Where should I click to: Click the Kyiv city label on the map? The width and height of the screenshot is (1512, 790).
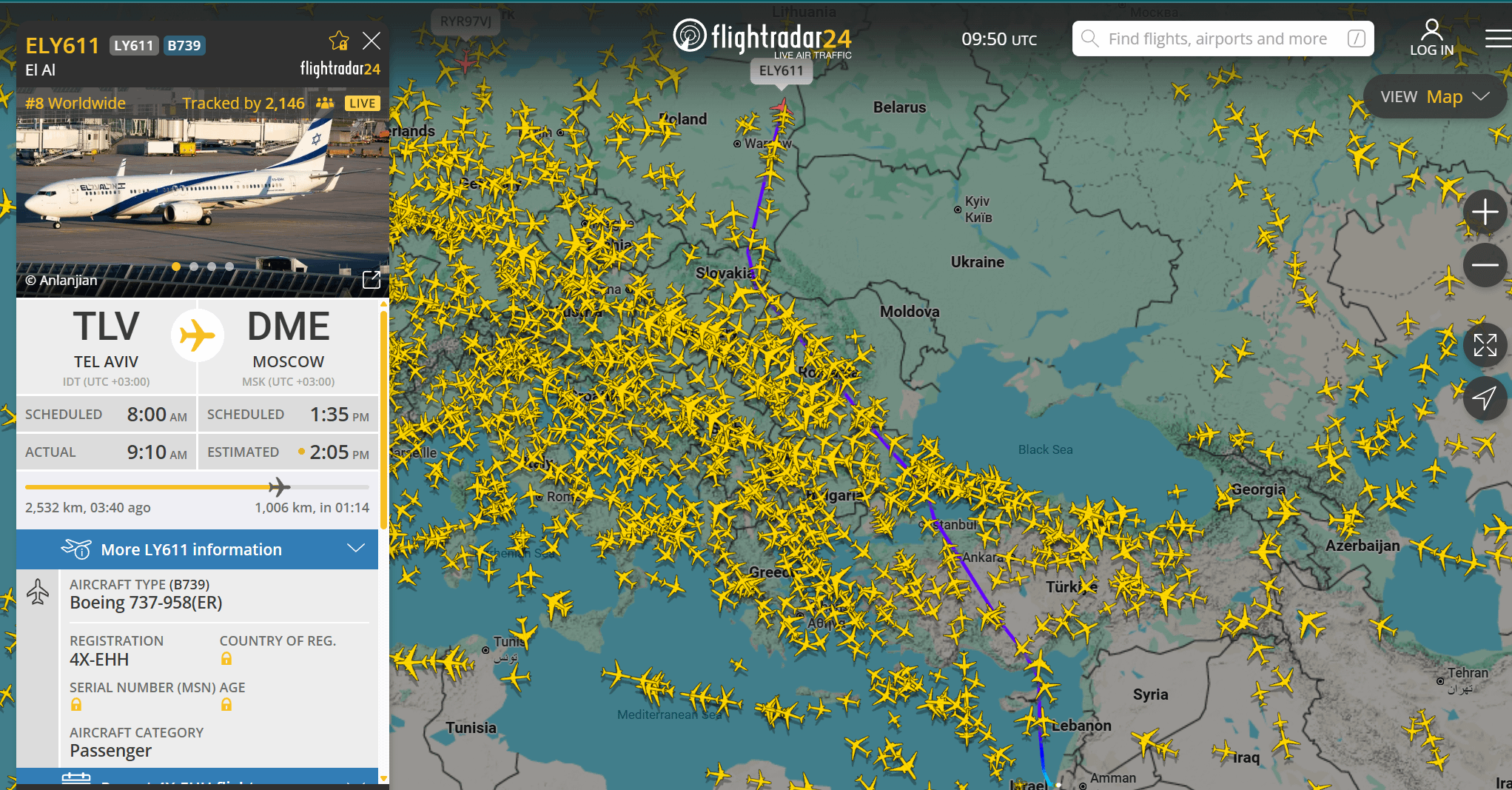(978, 209)
